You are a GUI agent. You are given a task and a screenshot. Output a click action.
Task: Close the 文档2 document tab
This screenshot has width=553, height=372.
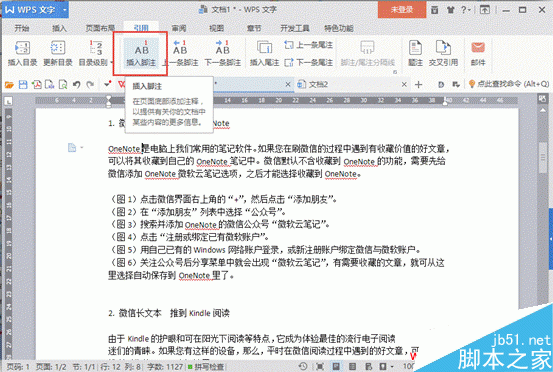coord(404,85)
